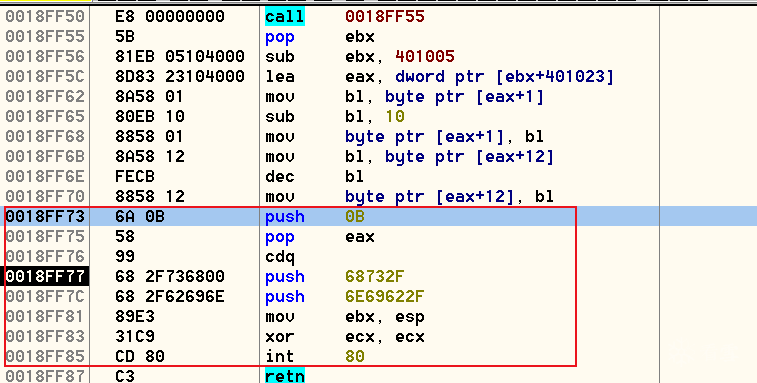The height and width of the screenshot is (383, 757).
Task: Select 'push 6E69622F' instruction
Action: pos(345,297)
